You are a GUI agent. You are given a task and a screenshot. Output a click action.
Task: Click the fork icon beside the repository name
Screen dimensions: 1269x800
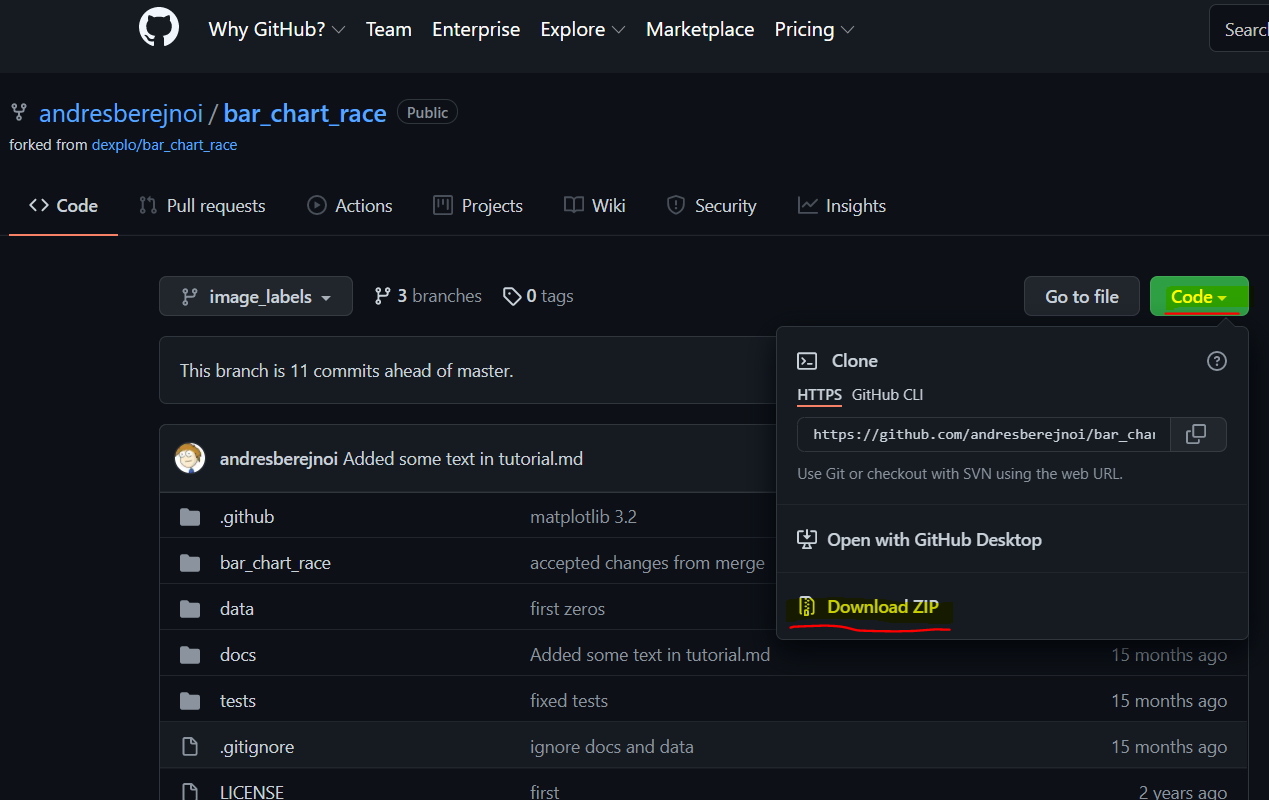pyautogui.click(x=18, y=112)
